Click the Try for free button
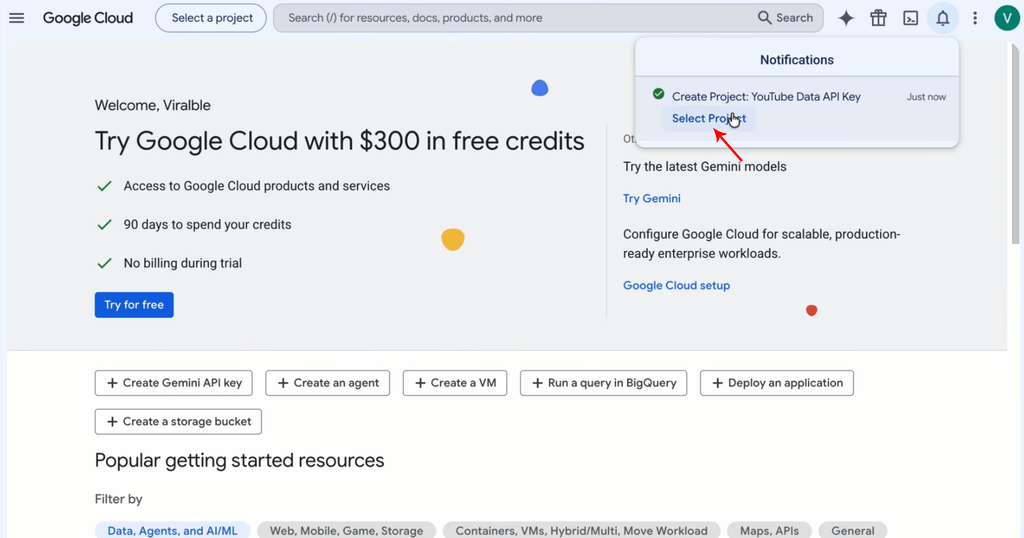This screenshot has height=538, width=1024. (134, 305)
